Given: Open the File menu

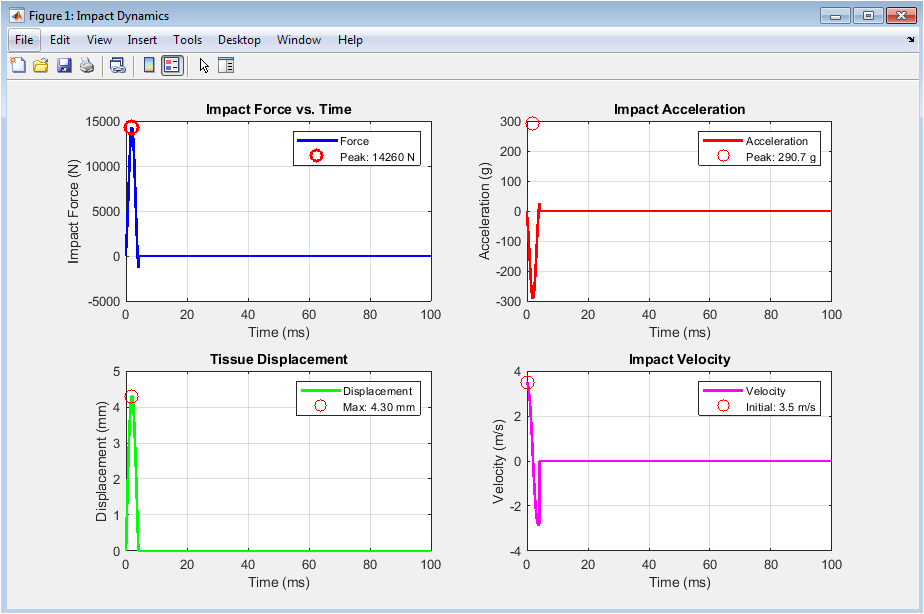Looking at the screenshot, I should point(25,40).
